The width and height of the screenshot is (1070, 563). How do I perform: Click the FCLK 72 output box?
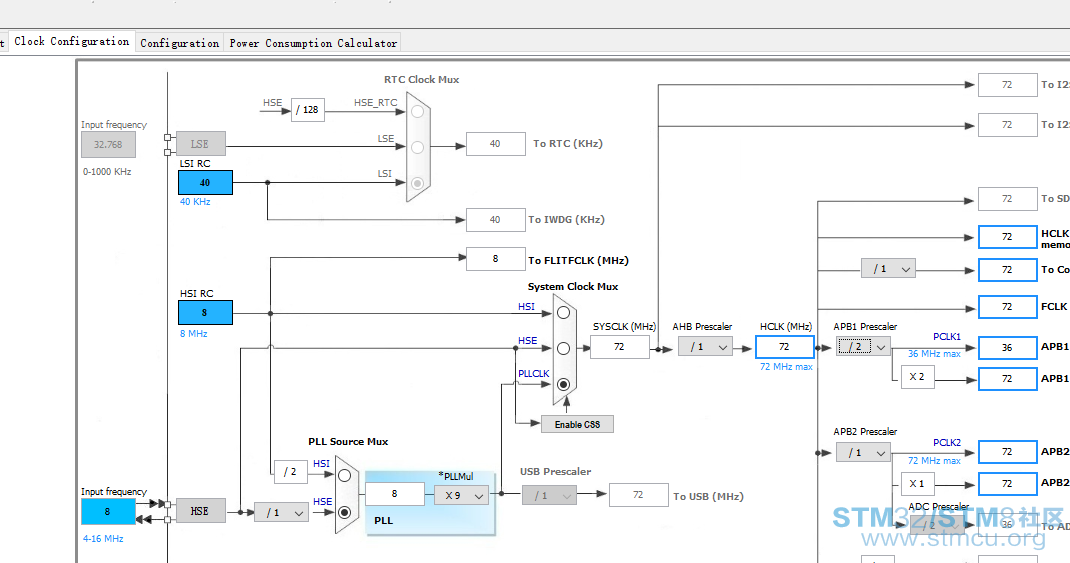point(1007,306)
